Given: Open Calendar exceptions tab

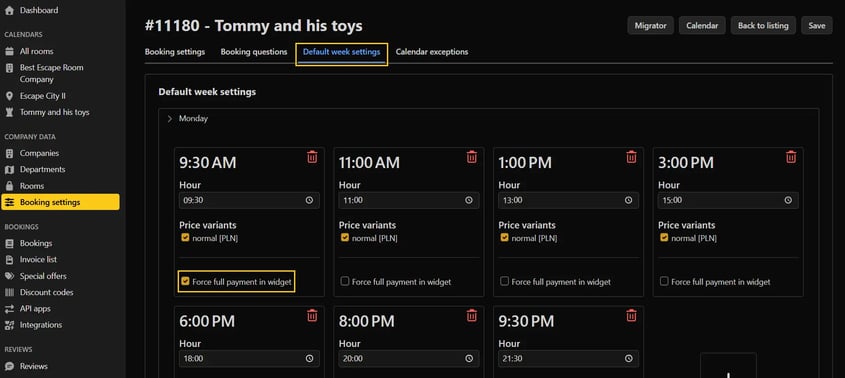Looking at the screenshot, I should [x=432, y=52].
